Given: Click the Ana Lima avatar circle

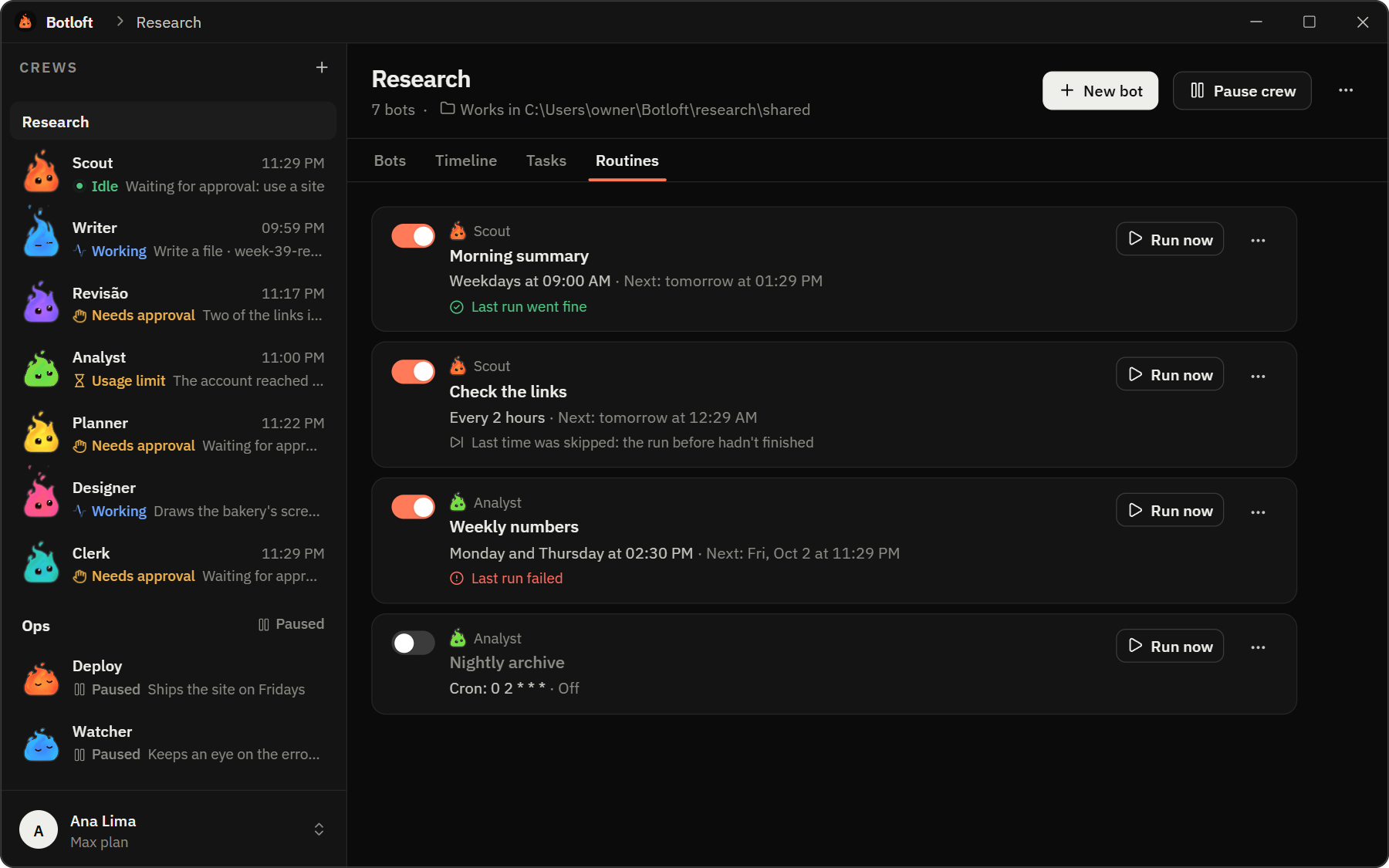Looking at the screenshot, I should (x=39, y=830).
